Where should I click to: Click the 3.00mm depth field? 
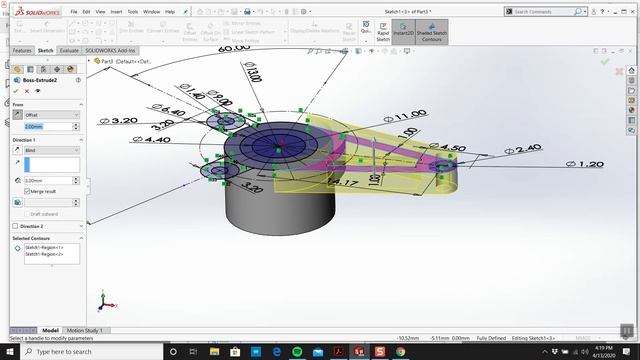click(48, 180)
